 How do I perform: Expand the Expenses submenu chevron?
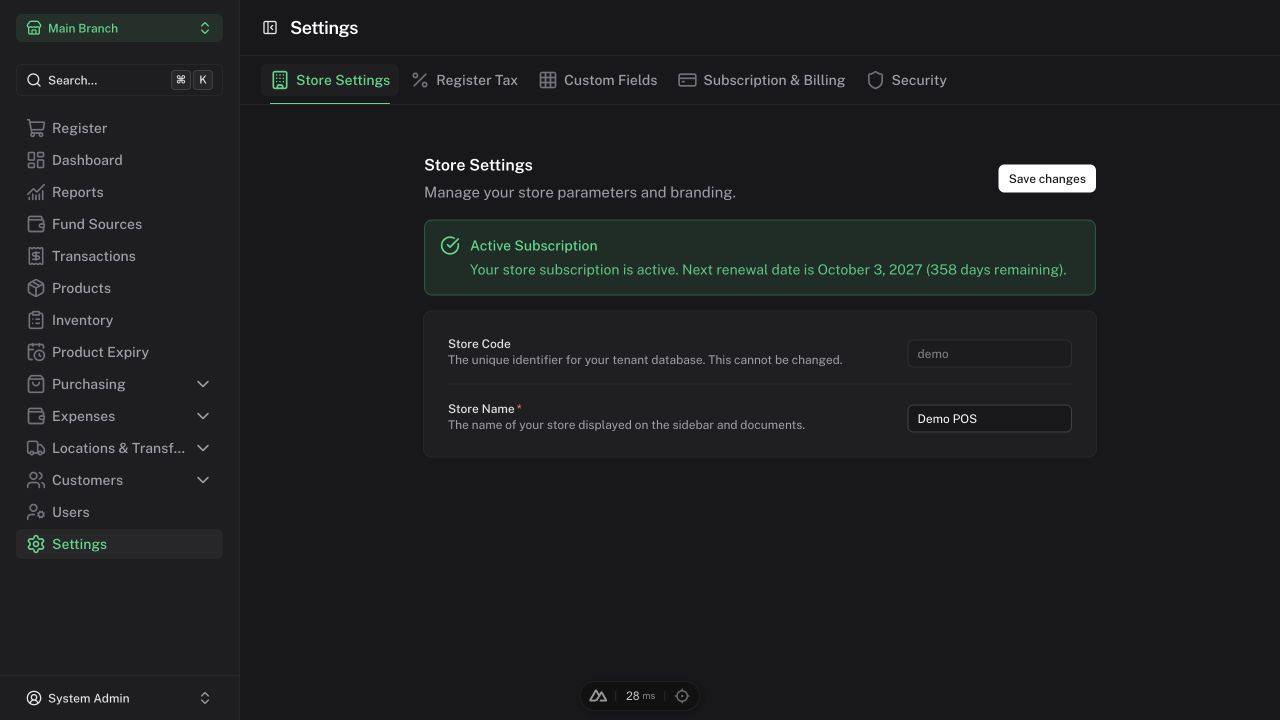click(203, 416)
